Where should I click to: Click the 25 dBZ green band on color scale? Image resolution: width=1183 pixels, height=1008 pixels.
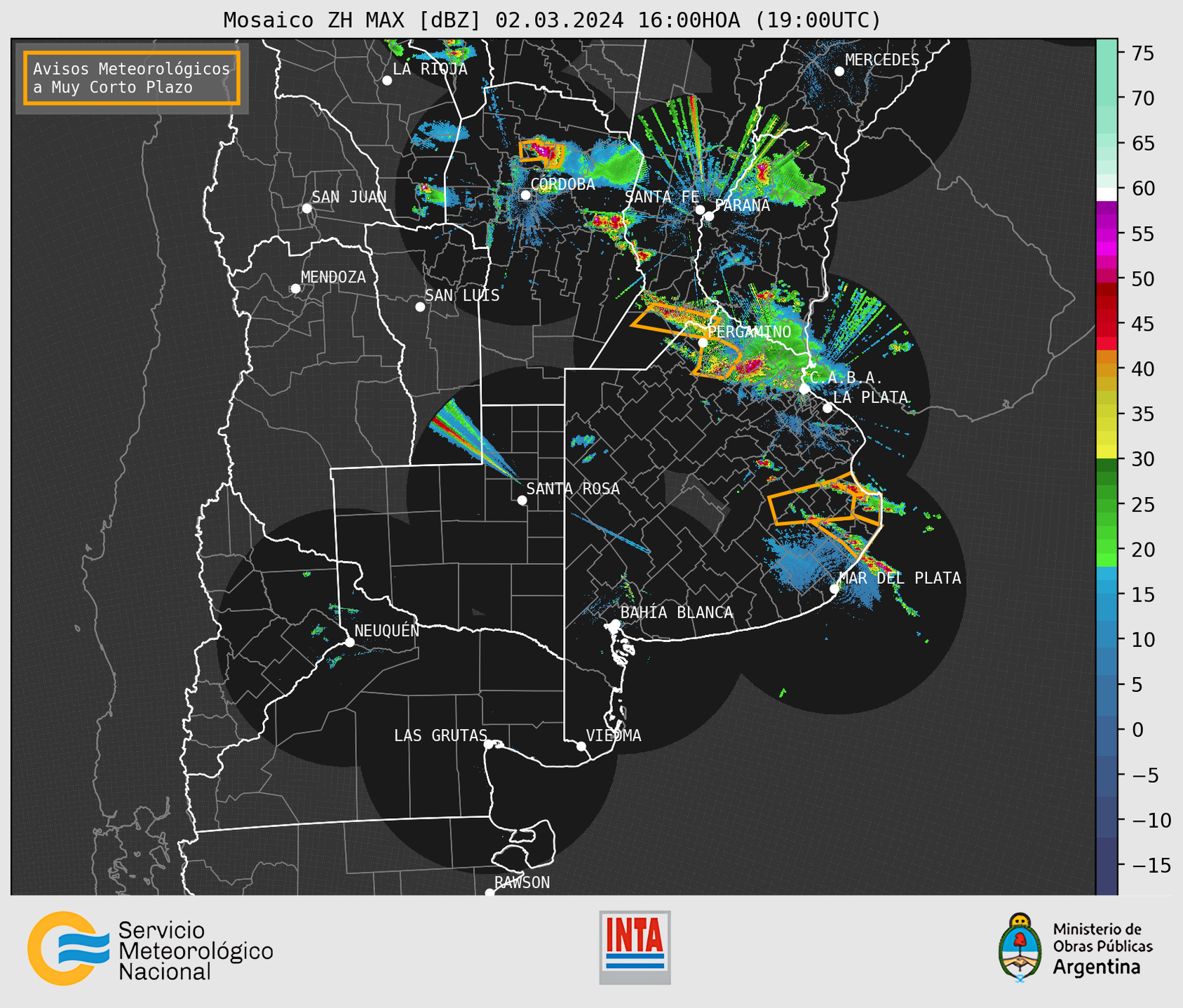1106,505
